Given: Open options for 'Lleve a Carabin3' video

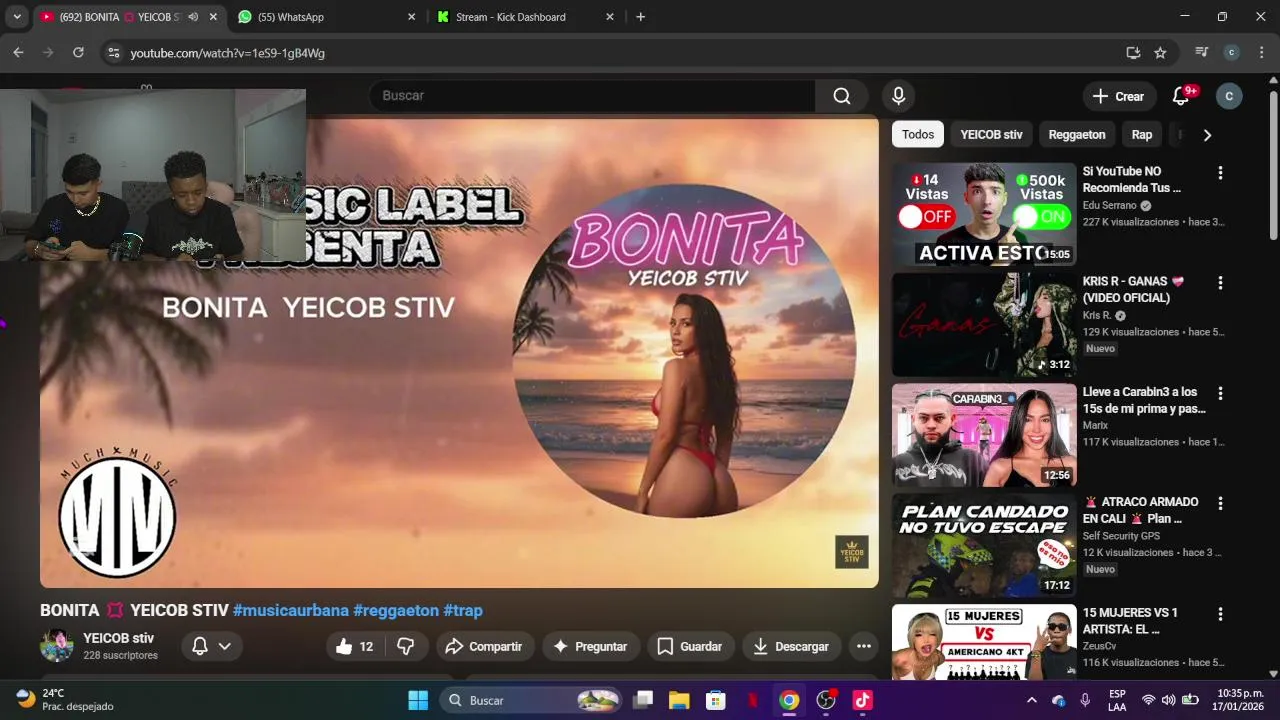Looking at the screenshot, I should tap(1220, 393).
